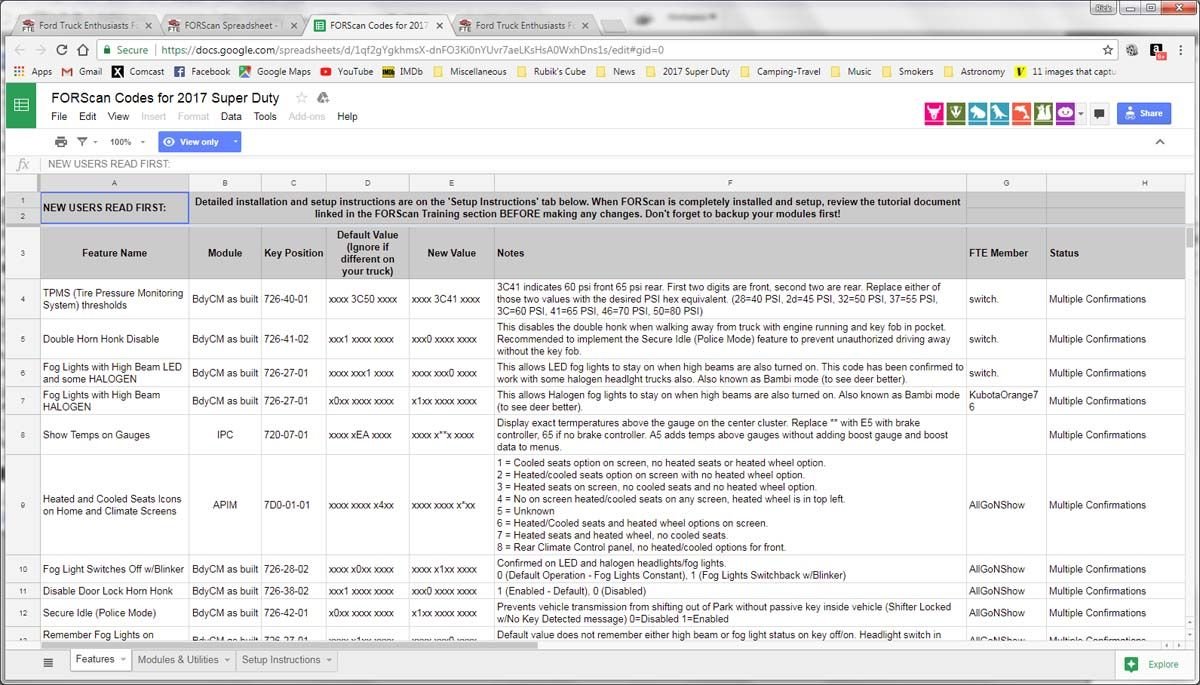This screenshot has width=1200, height=685.
Task: Open the Google Apps grid launcher
Action: tap(18, 71)
